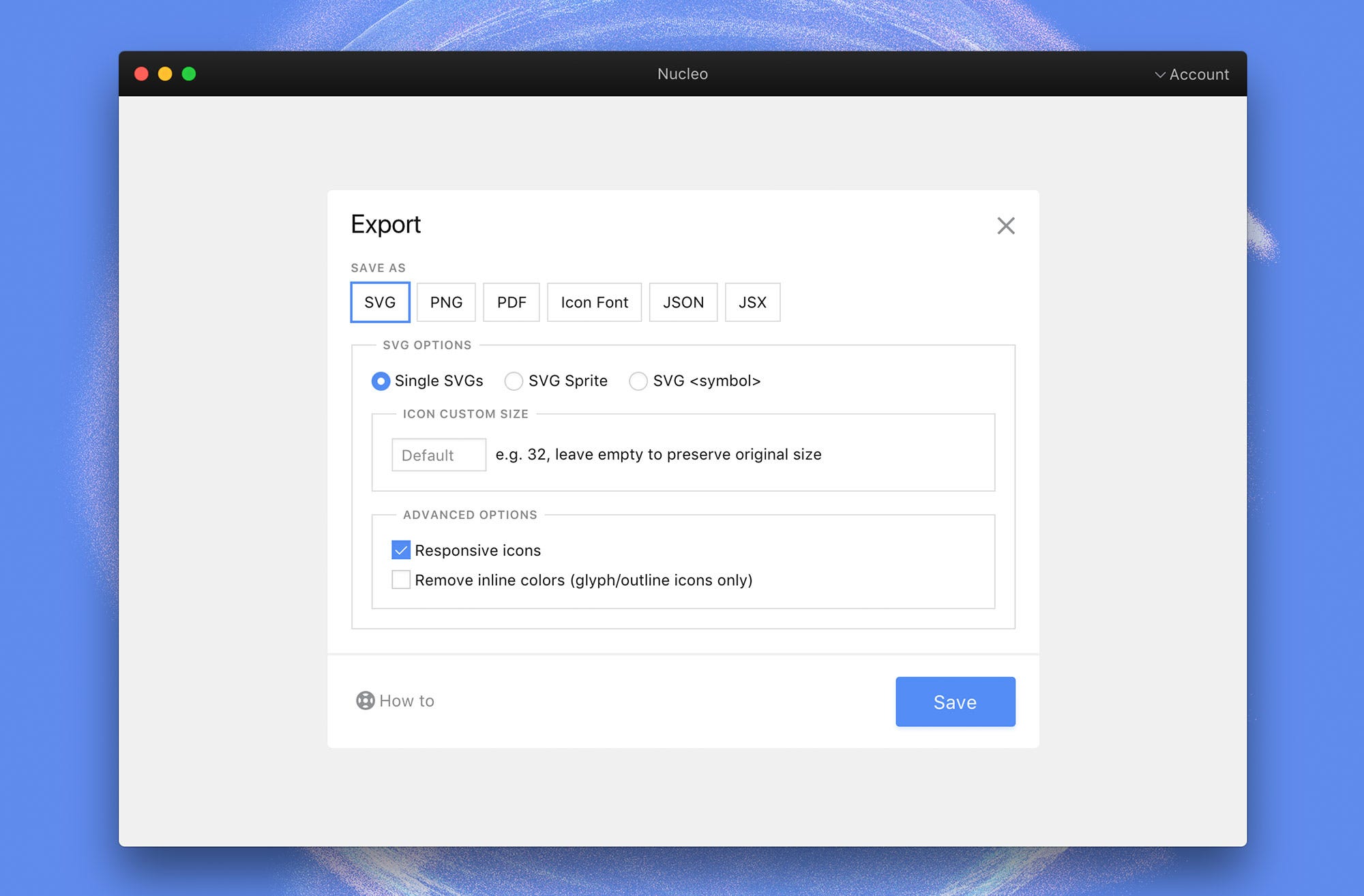Select the SVG <symbol> option

638,381
